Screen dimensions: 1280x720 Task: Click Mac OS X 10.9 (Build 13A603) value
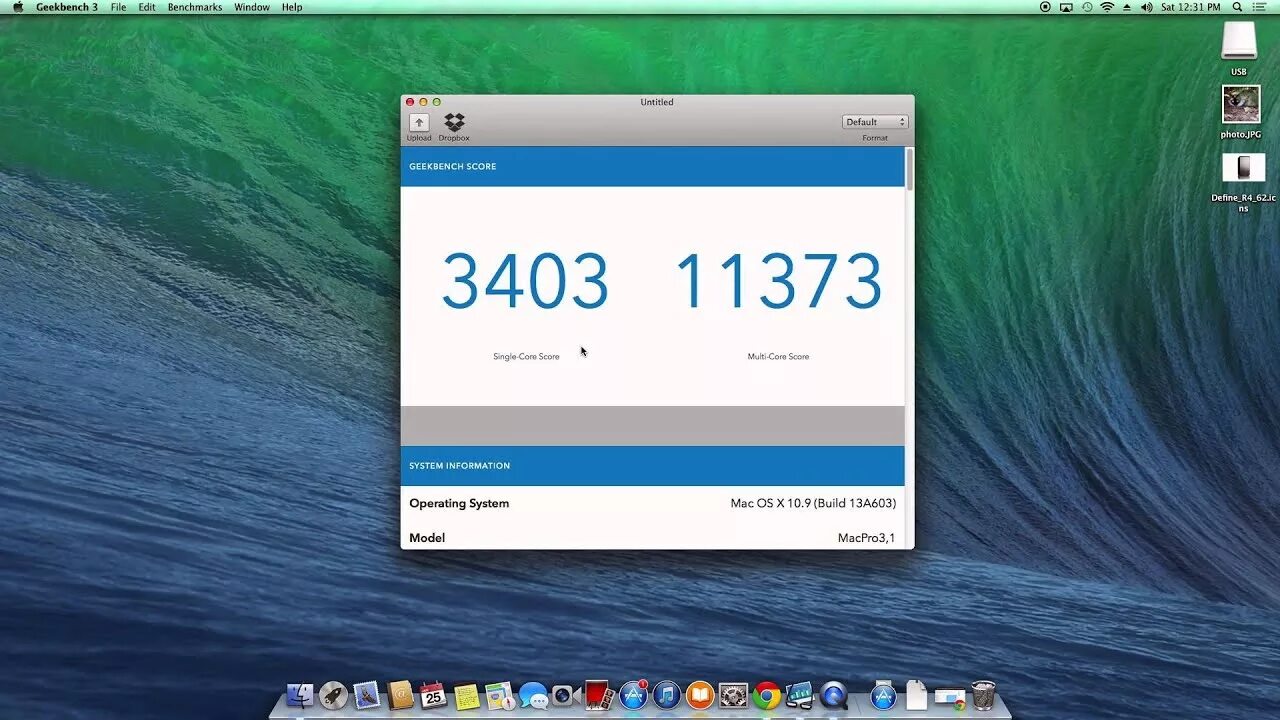coord(813,504)
